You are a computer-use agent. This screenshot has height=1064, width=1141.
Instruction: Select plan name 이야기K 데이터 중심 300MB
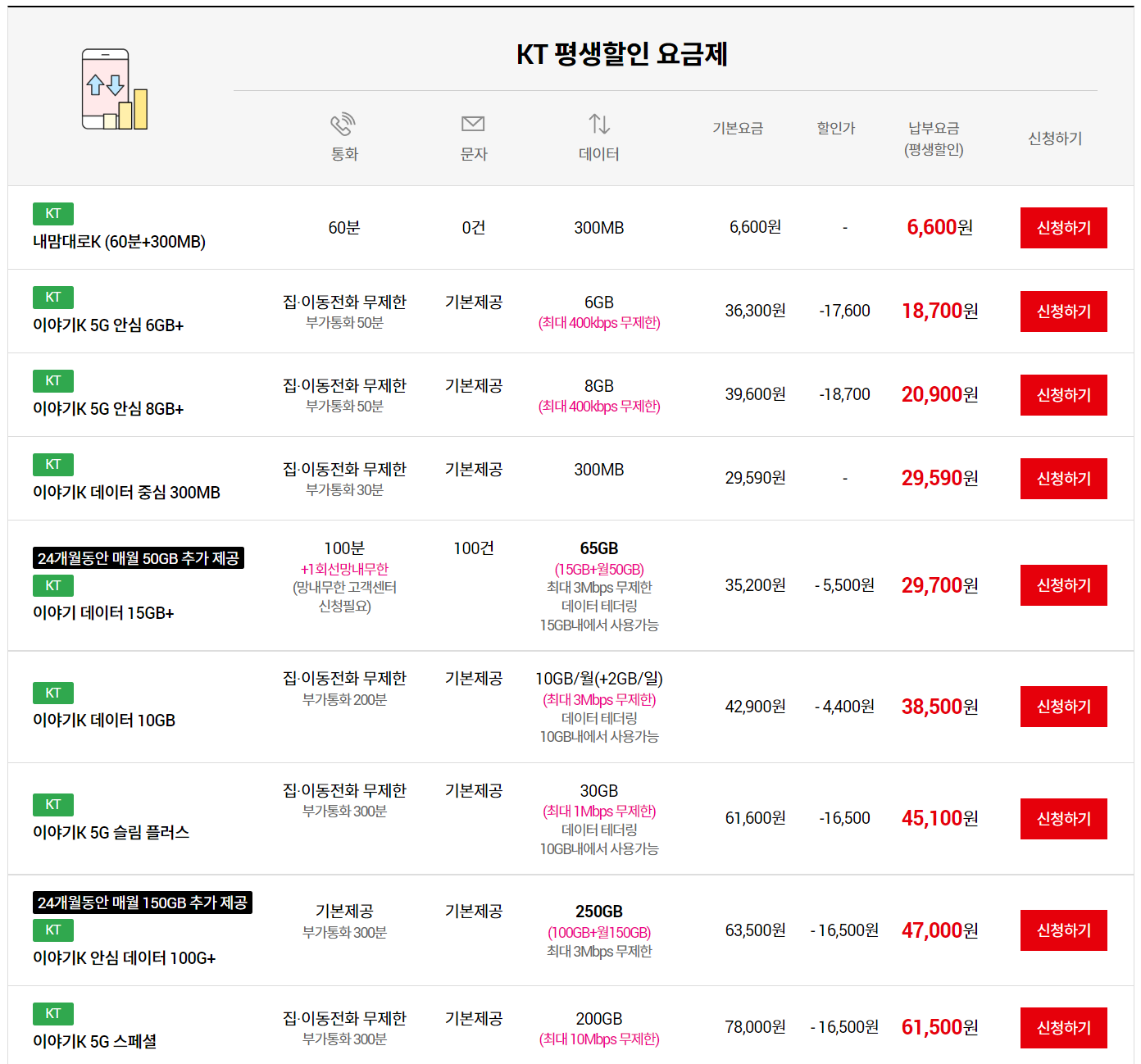point(126,493)
